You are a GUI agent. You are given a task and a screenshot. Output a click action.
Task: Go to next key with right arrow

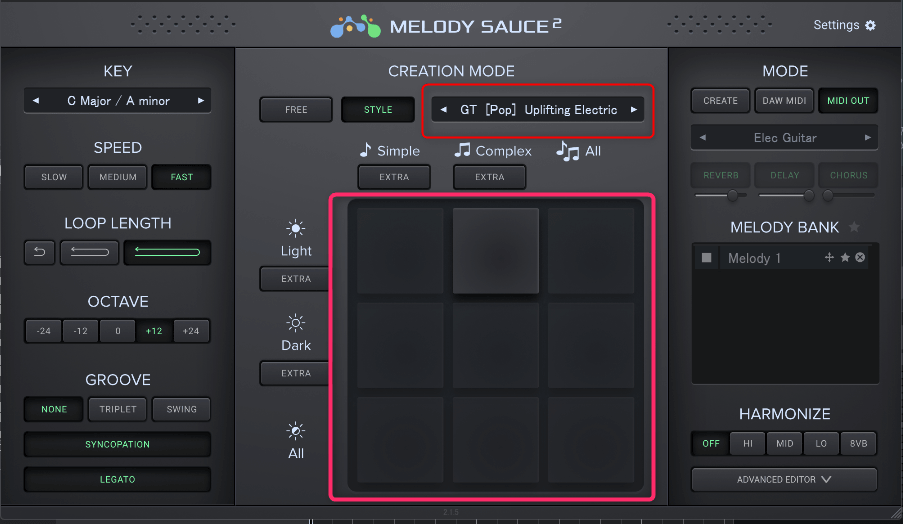click(x=201, y=101)
